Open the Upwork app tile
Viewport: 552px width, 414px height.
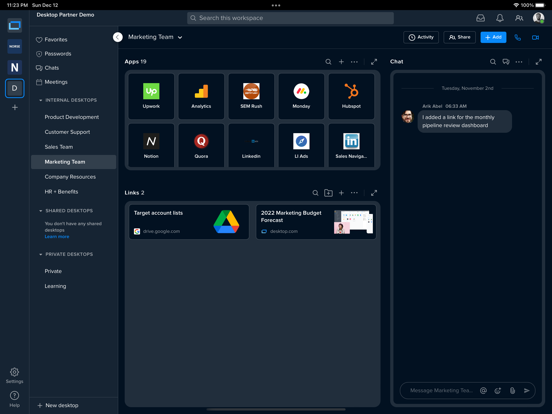click(x=151, y=96)
